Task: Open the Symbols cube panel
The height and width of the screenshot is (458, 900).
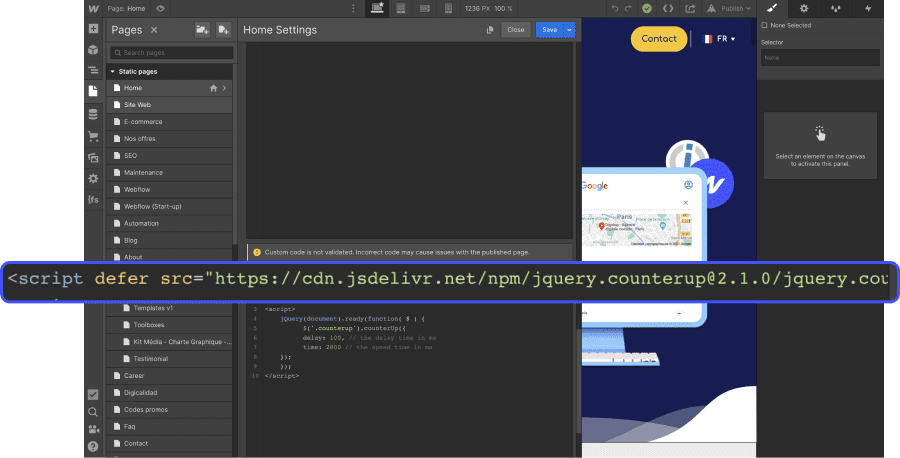Action: click(x=93, y=50)
